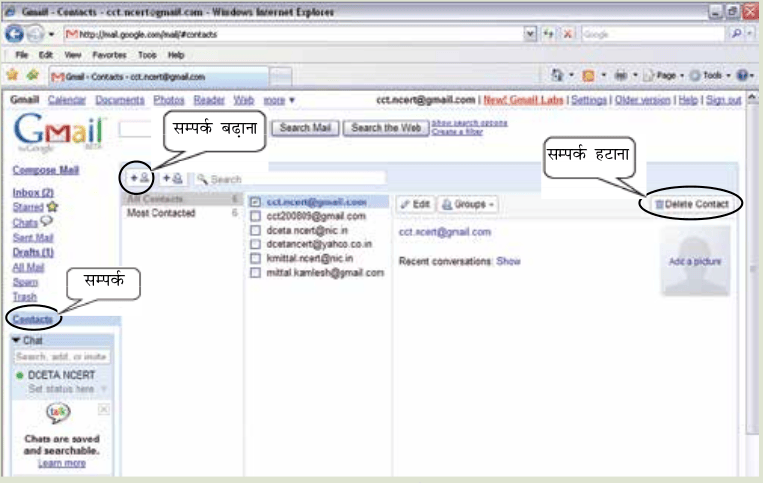Image resolution: width=763 pixels, height=483 pixels.
Task: Click the contacts Search input field
Action: pyautogui.click(x=291, y=179)
